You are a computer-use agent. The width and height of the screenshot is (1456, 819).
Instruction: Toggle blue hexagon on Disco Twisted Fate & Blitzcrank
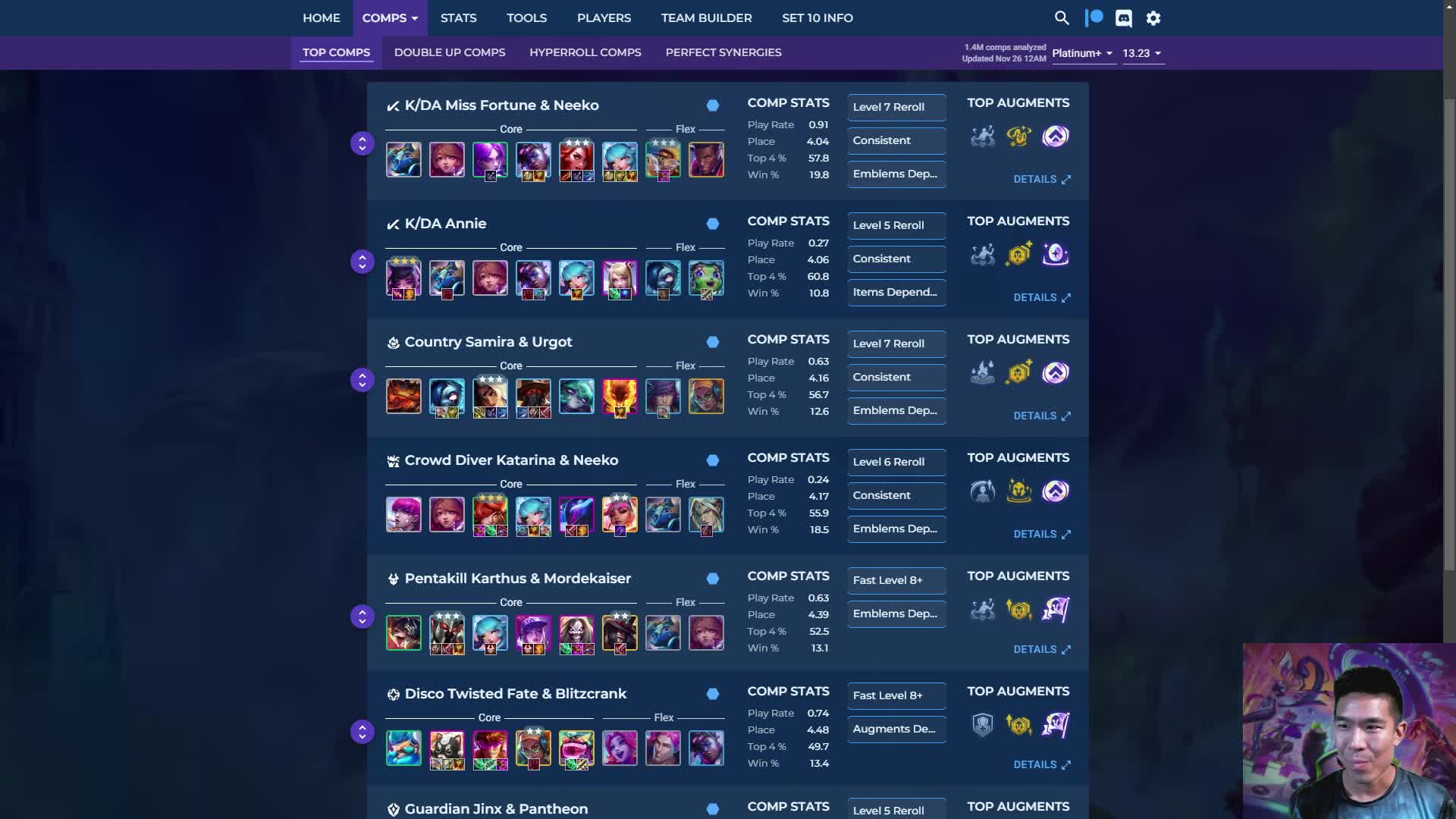[x=713, y=694]
